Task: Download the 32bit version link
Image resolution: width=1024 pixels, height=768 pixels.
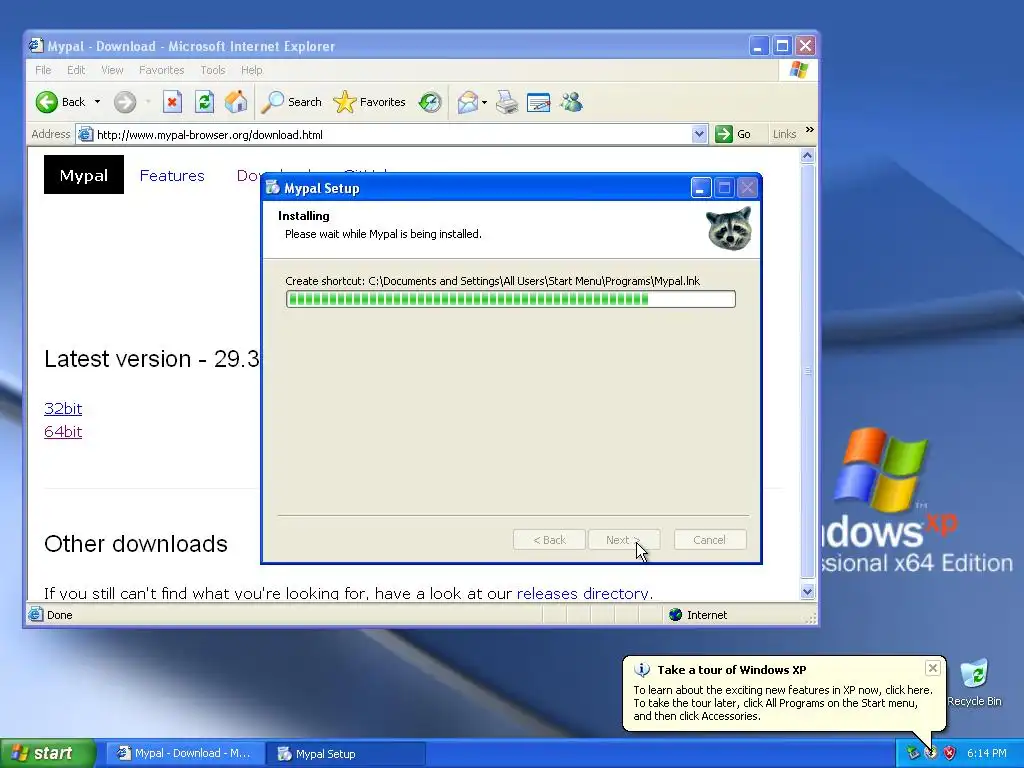Action: (x=63, y=408)
